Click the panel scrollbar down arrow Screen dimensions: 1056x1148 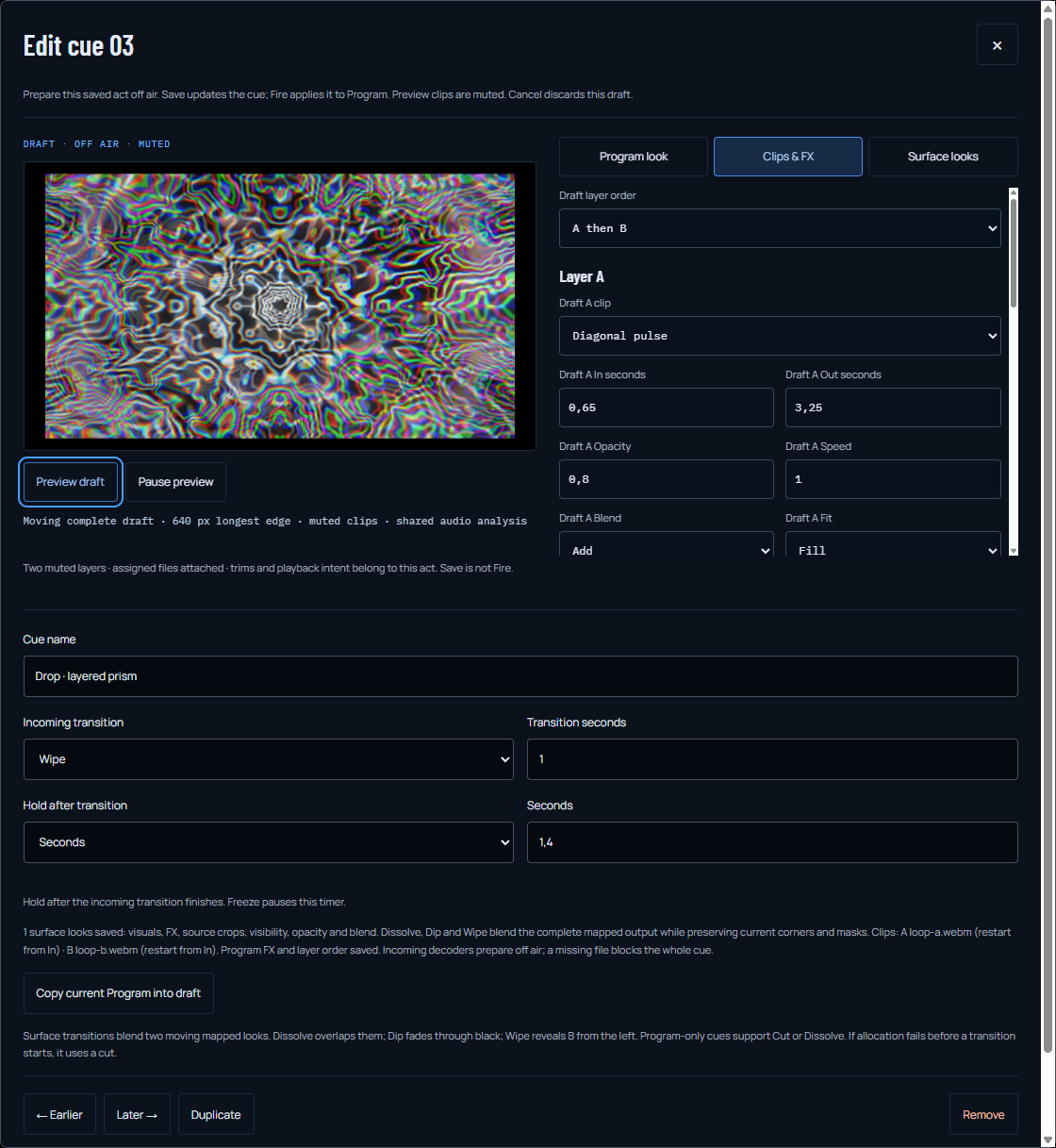pyautogui.click(x=1014, y=551)
